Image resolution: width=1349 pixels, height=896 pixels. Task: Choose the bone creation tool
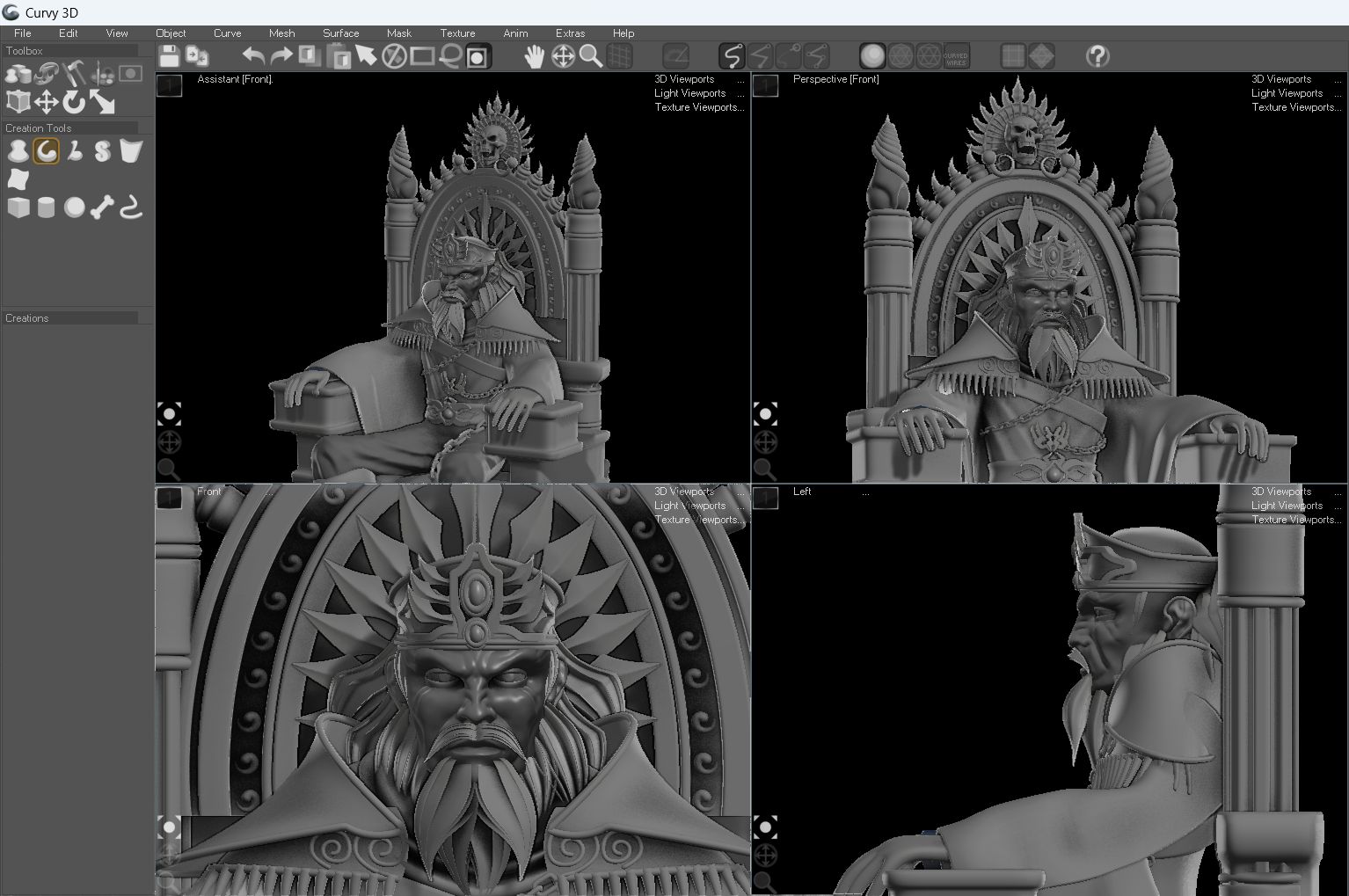pos(103,208)
